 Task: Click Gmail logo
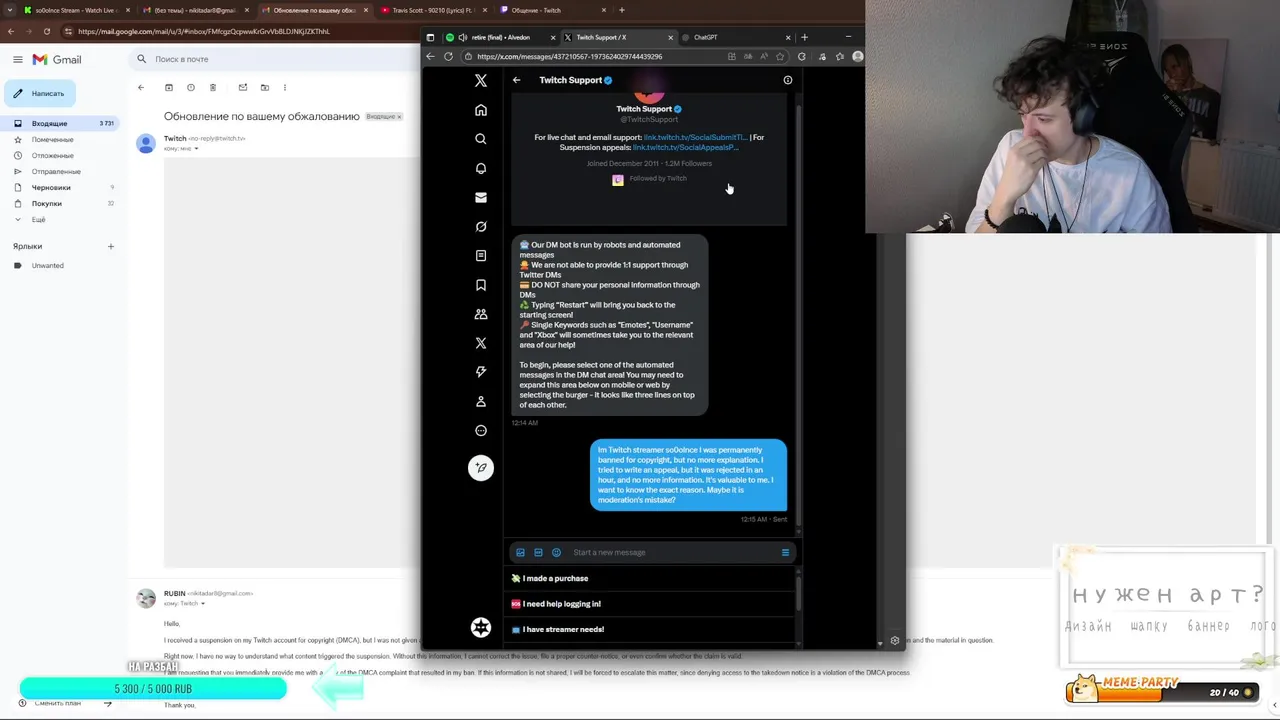click(x=57, y=60)
